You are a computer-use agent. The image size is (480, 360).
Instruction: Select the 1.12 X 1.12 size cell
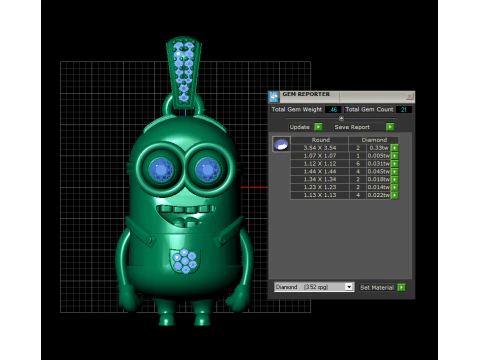tap(320, 164)
